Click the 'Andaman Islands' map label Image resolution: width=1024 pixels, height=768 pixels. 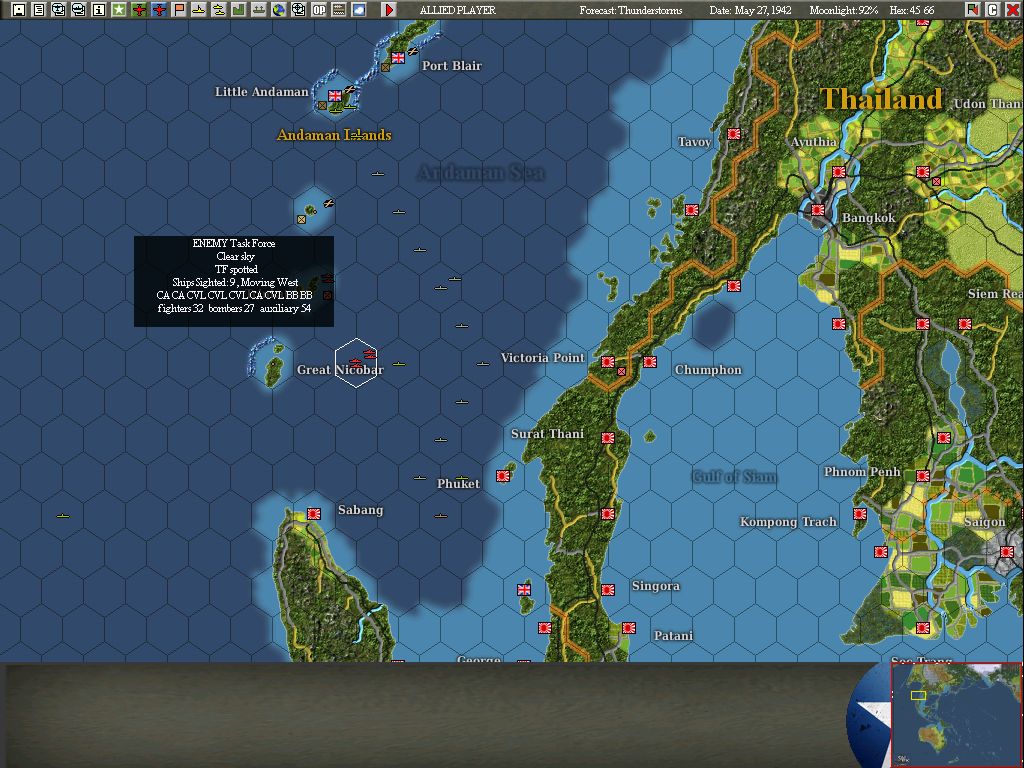334,135
